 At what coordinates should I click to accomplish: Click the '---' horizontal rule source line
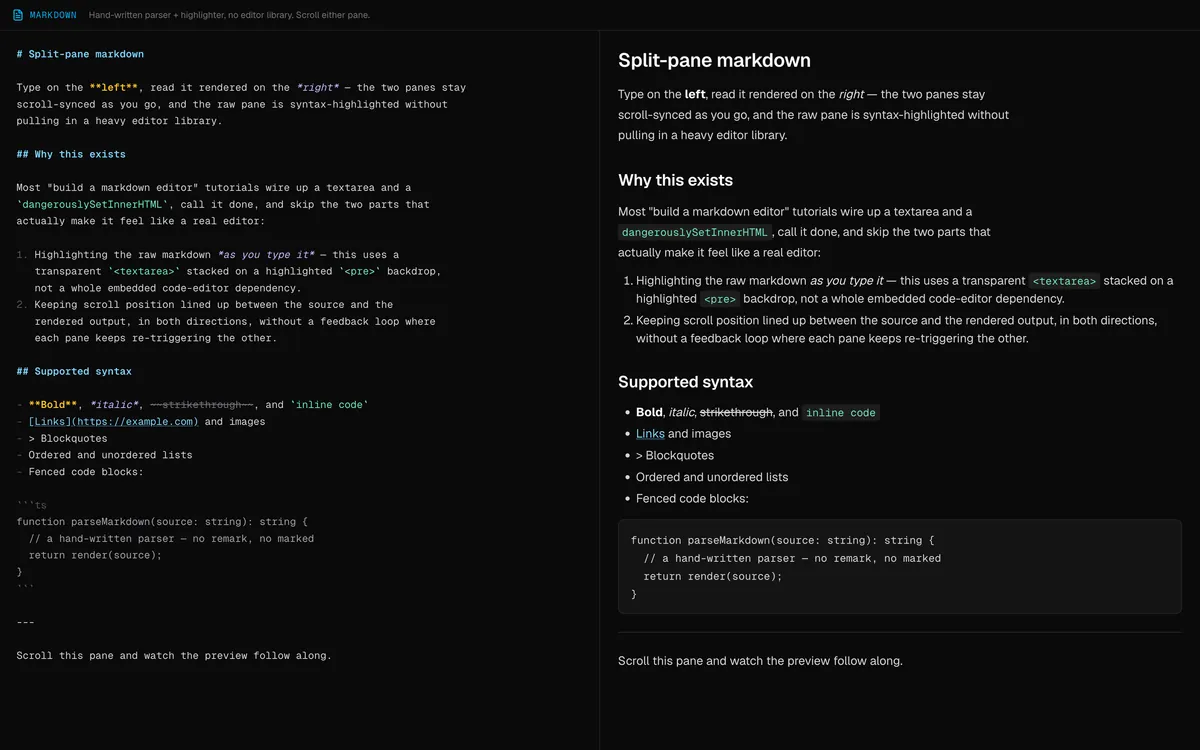[26, 622]
